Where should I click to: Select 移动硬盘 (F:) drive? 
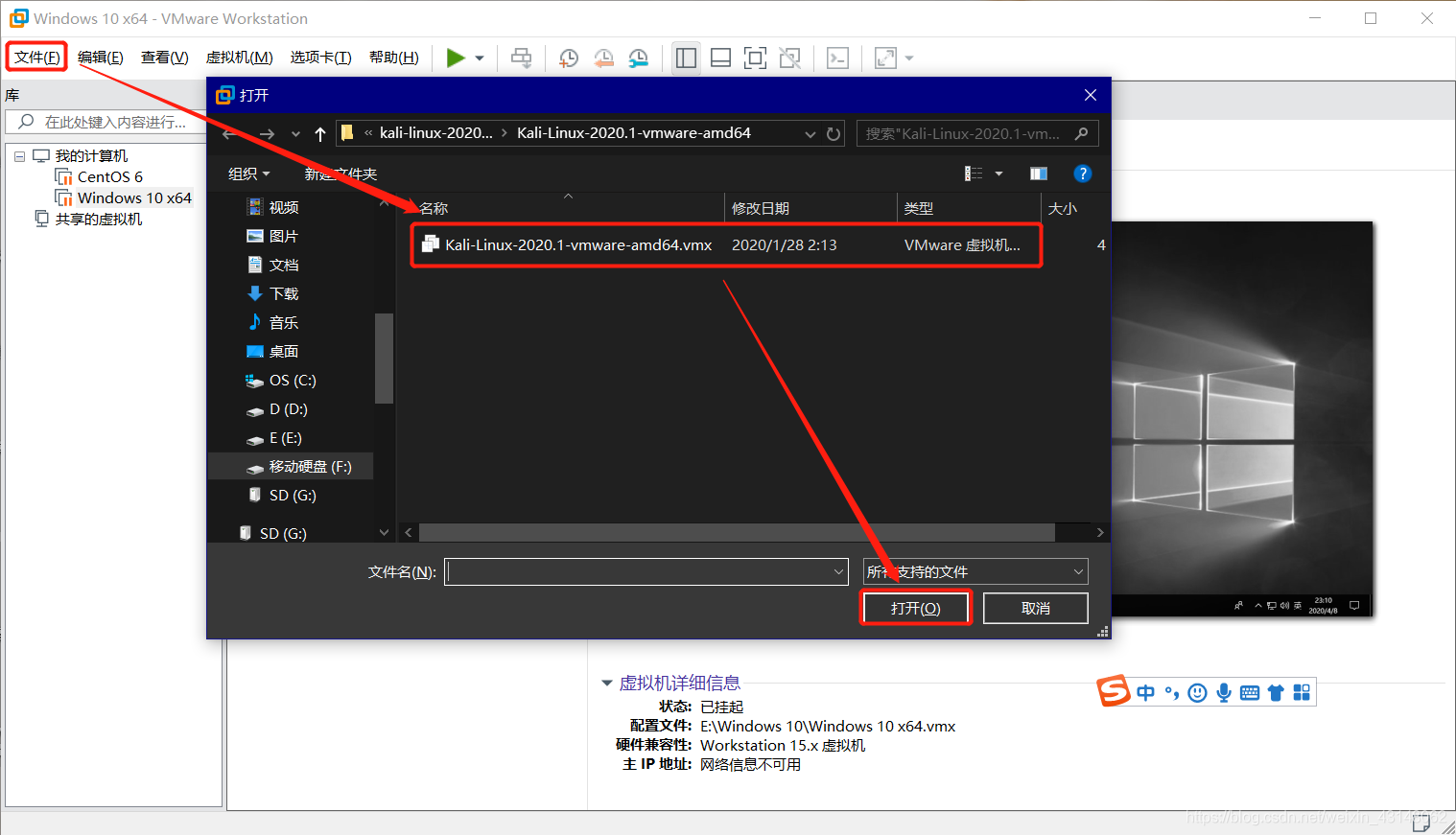291,466
